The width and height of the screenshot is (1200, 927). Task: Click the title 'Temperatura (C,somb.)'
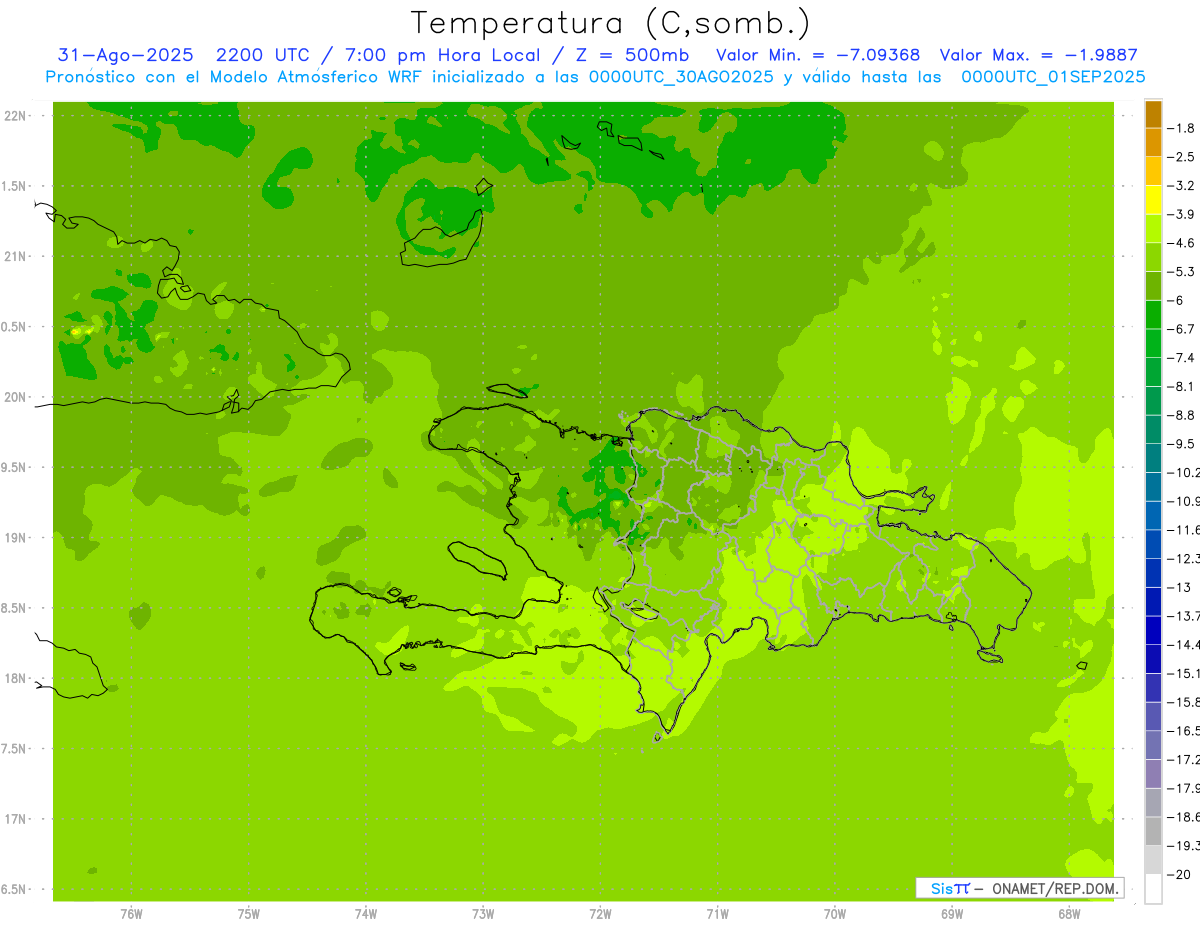coord(610,23)
